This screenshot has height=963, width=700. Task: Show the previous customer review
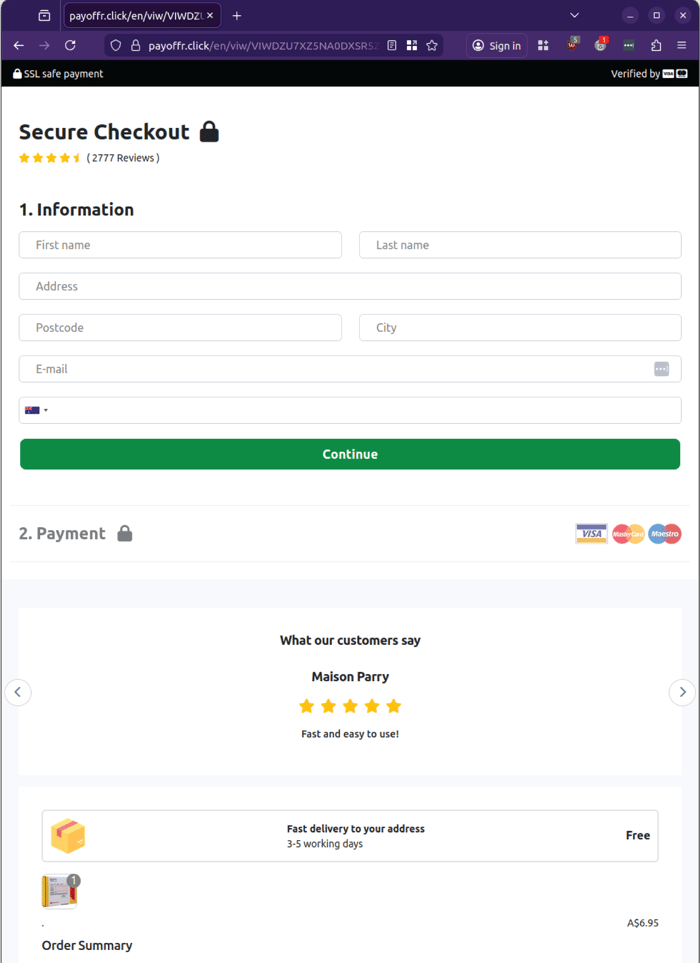tap(18, 692)
